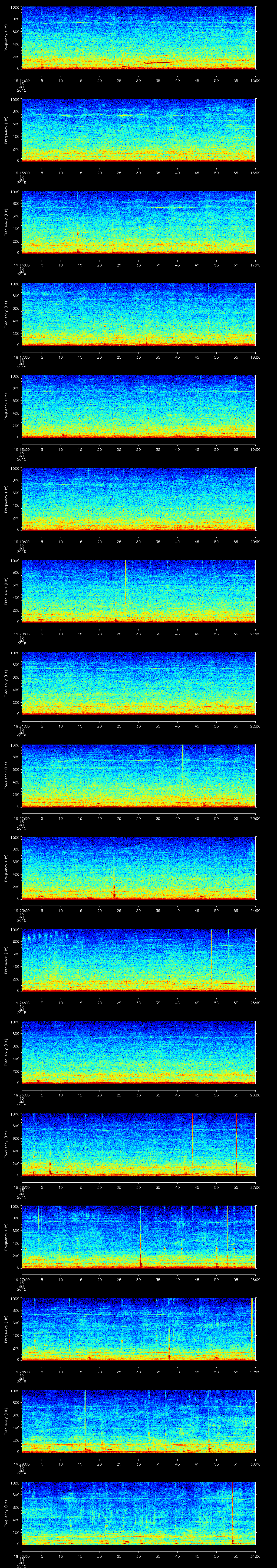Click the 19:17:00 start time label

21,357
